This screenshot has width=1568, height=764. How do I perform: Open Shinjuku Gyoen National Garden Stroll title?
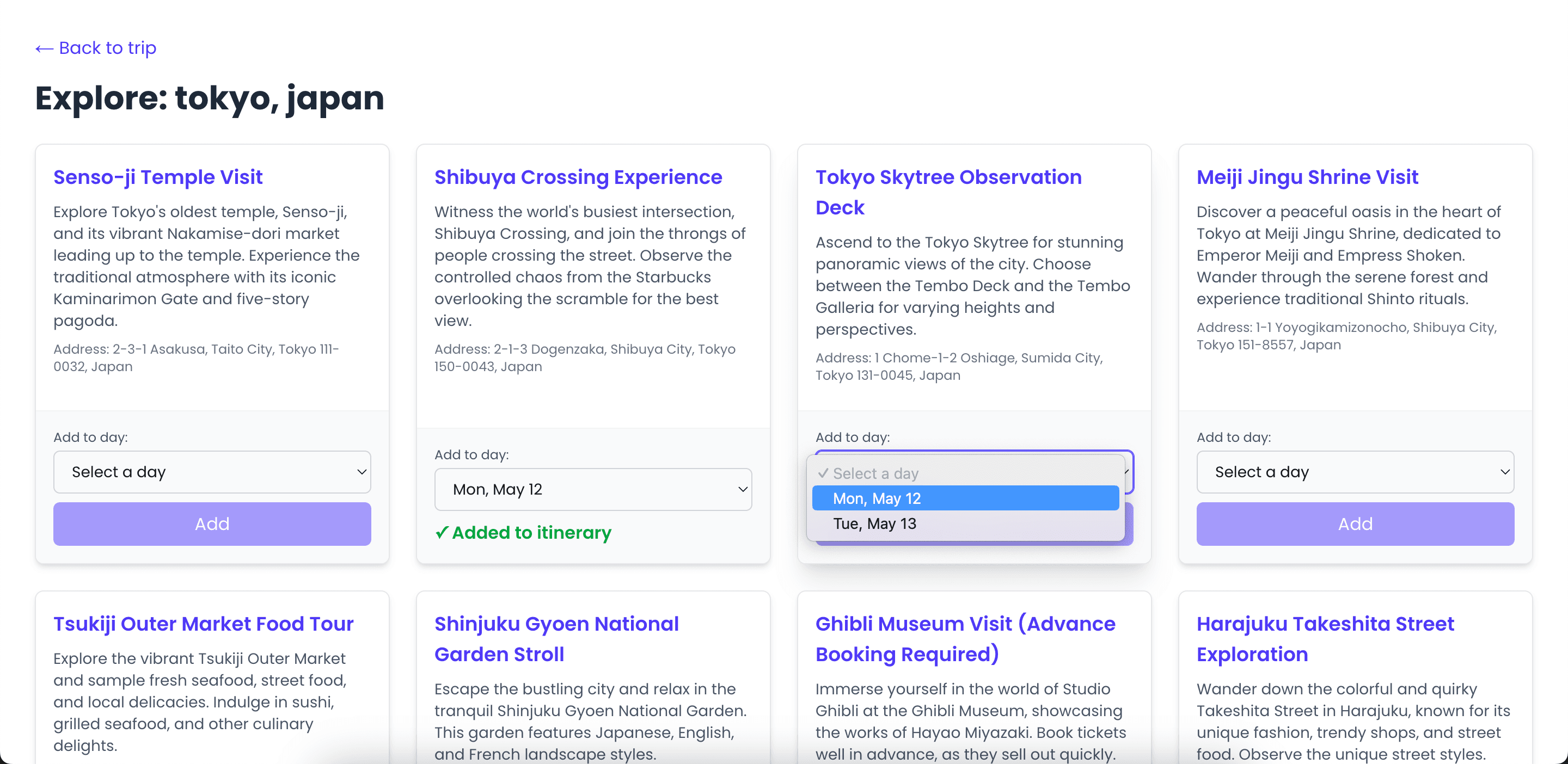coord(556,639)
